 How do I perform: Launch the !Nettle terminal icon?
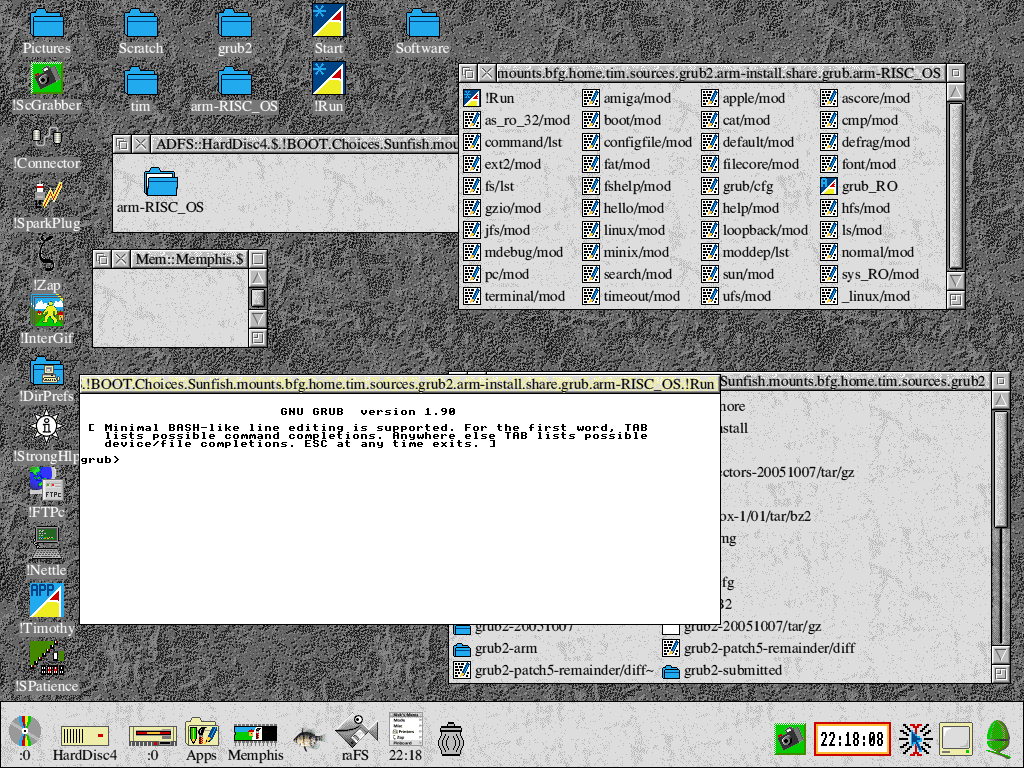pyautogui.click(x=46, y=552)
